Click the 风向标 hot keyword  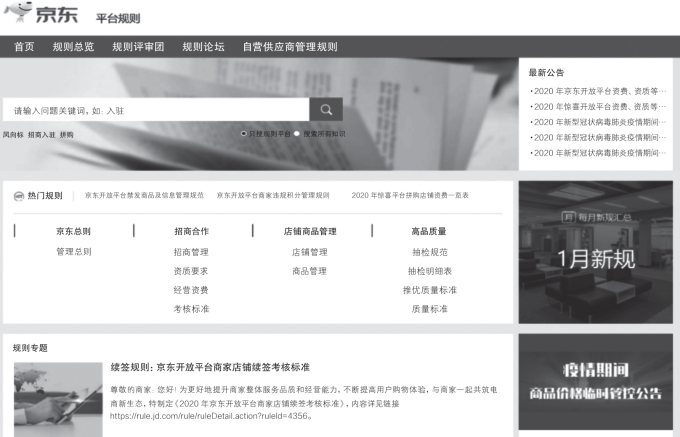click(13, 135)
